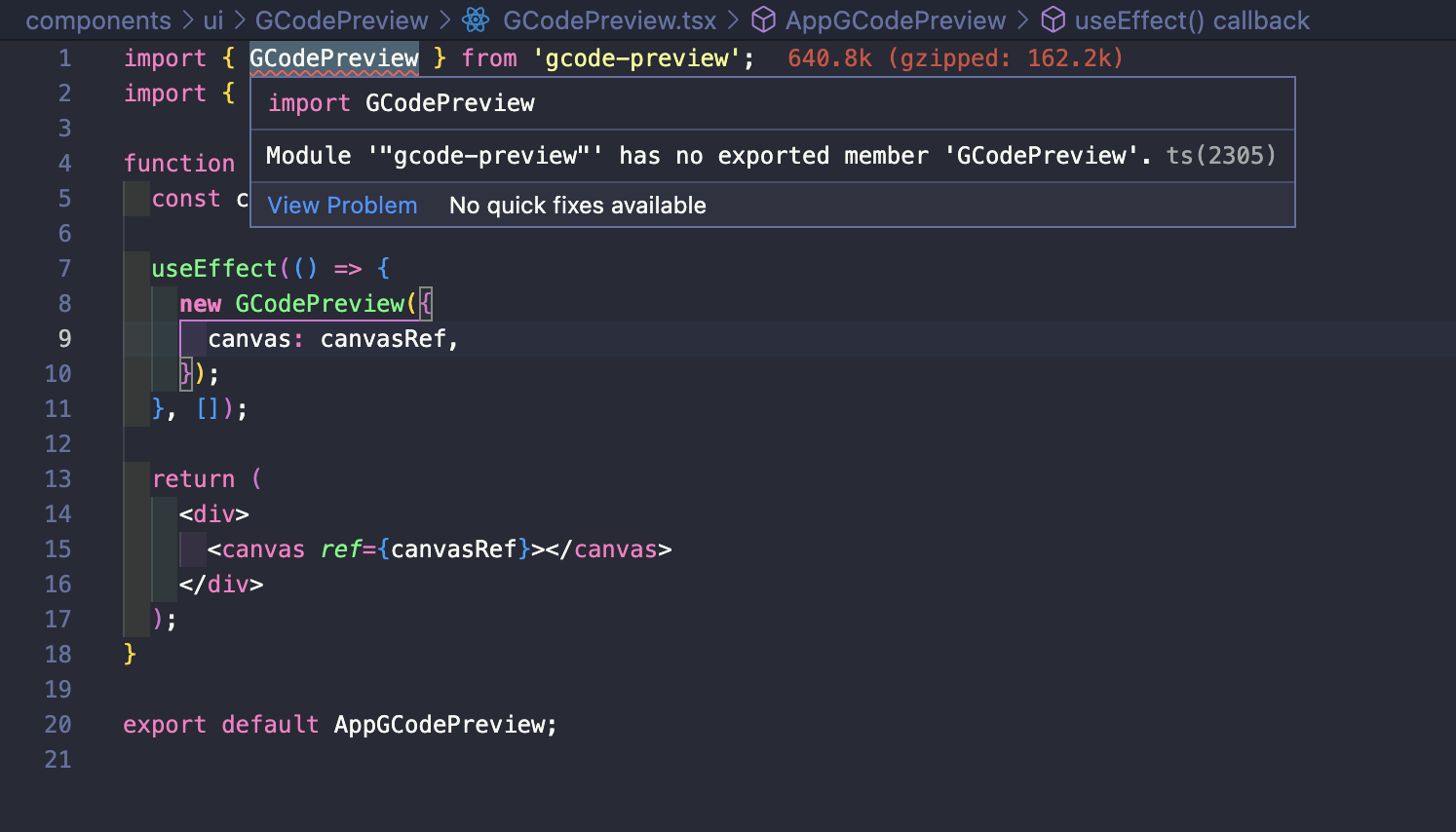Click the ts(2305) error code in tooltip
This screenshot has width=1456, height=832.
pos(1221,156)
